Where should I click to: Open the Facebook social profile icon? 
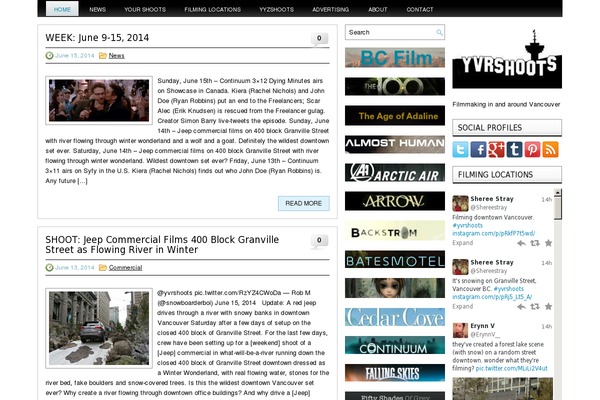pyautogui.click(x=478, y=150)
